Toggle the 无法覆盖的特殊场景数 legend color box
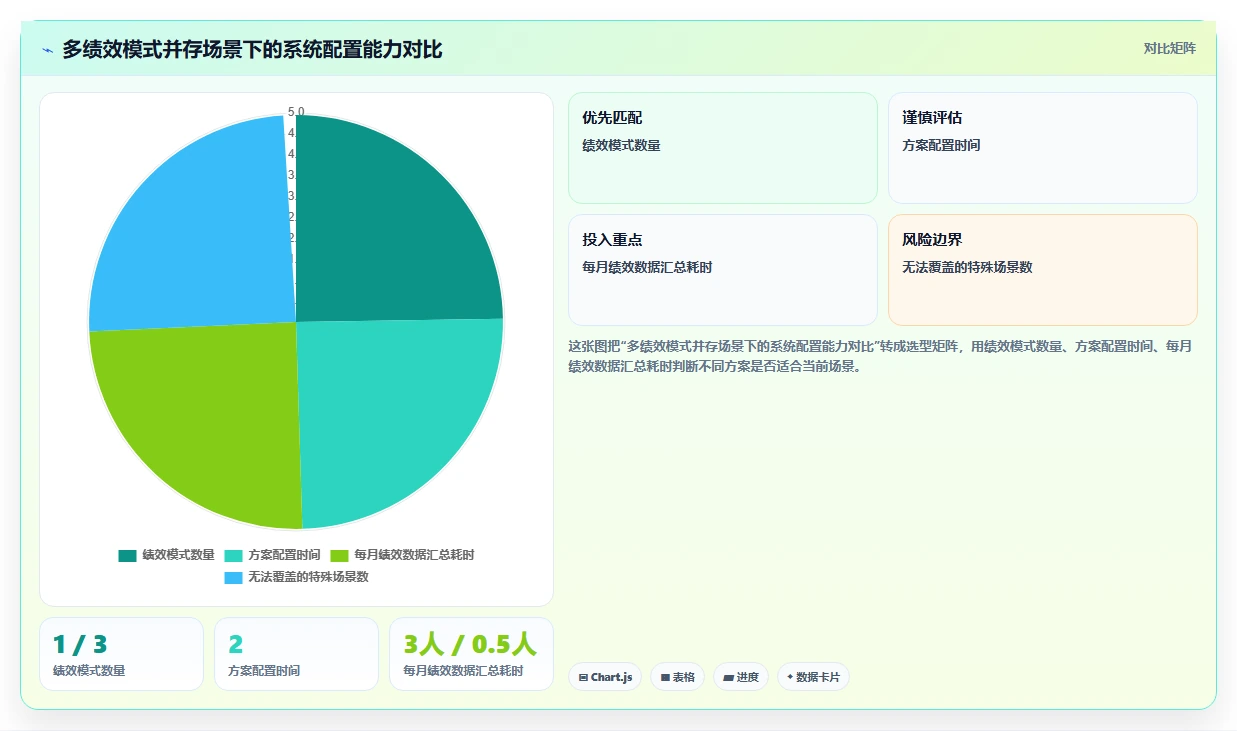 click(233, 577)
